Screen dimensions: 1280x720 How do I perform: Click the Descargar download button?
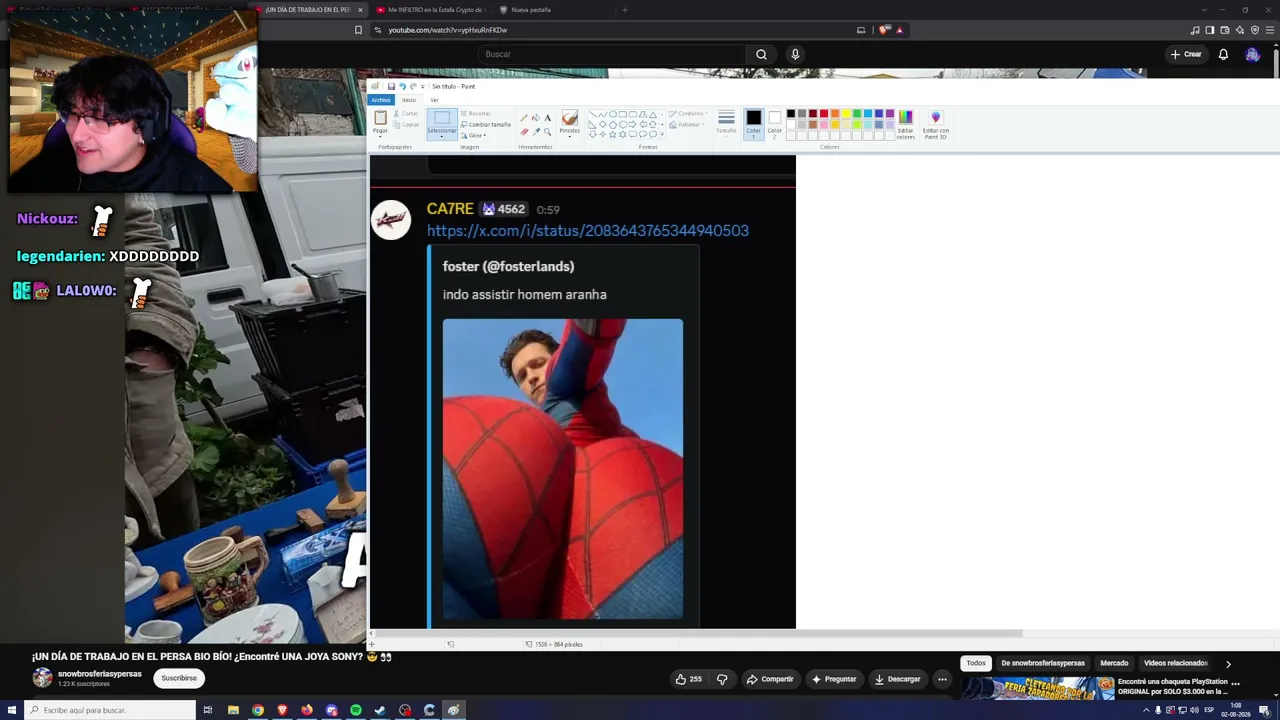click(897, 679)
